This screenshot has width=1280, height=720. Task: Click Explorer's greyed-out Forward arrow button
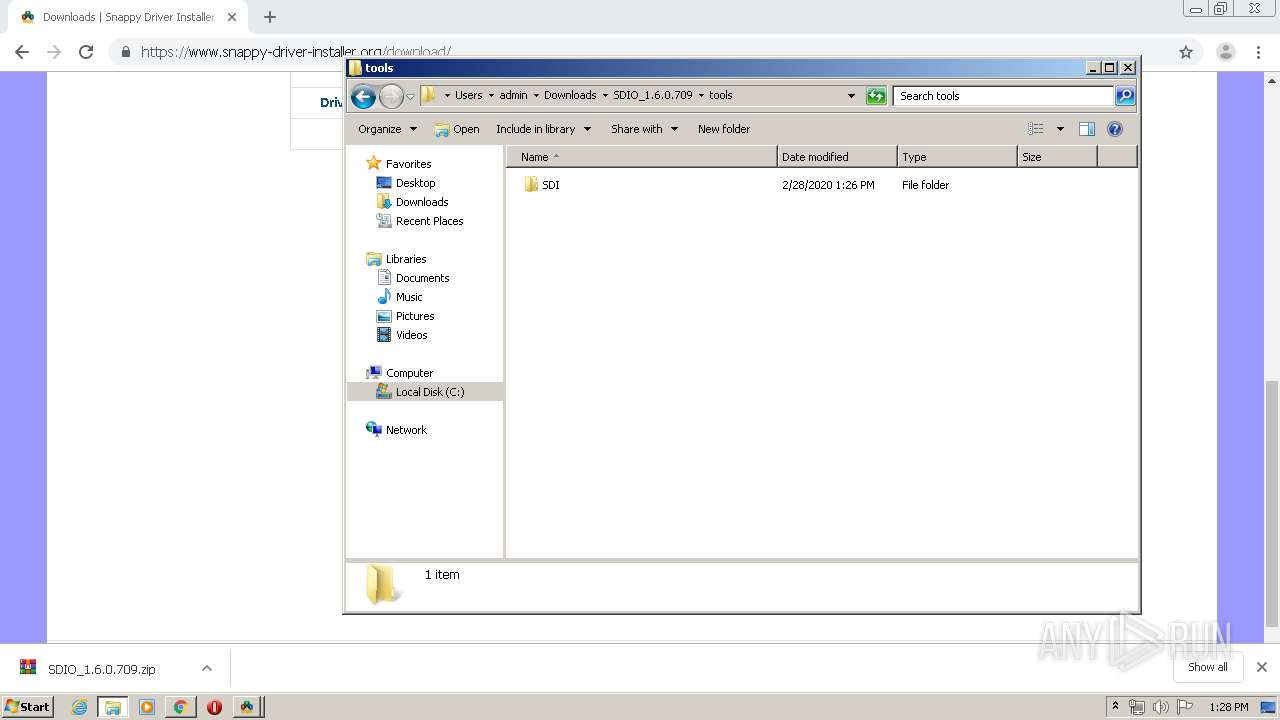(x=391, y=96)
